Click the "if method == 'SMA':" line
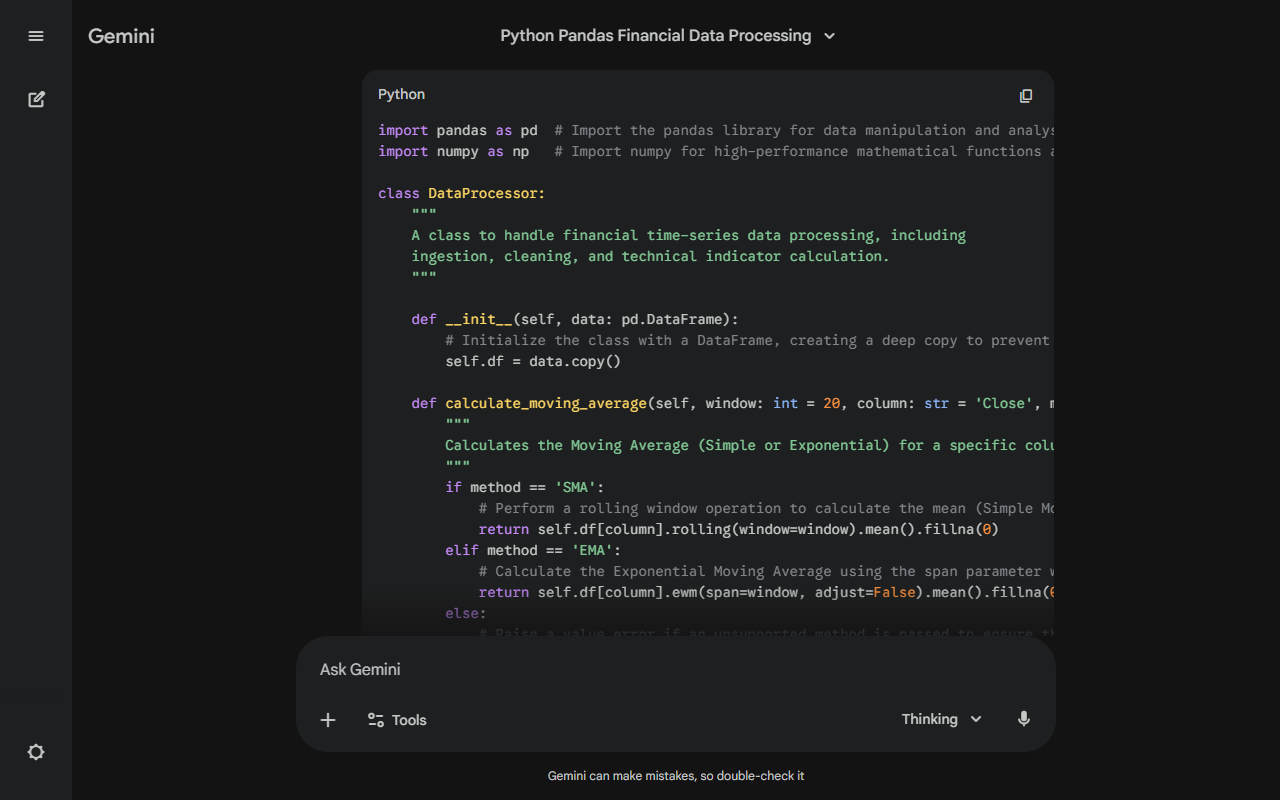 (x=525, y=487)
